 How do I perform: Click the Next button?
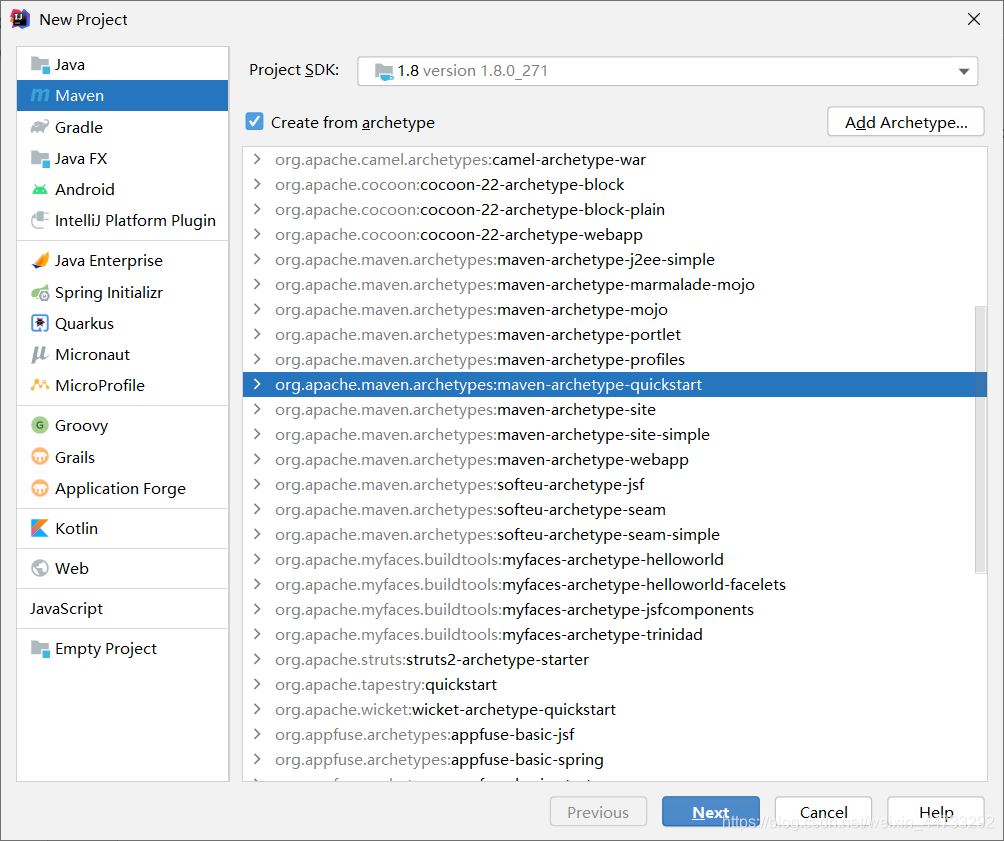tap(711, 812)
